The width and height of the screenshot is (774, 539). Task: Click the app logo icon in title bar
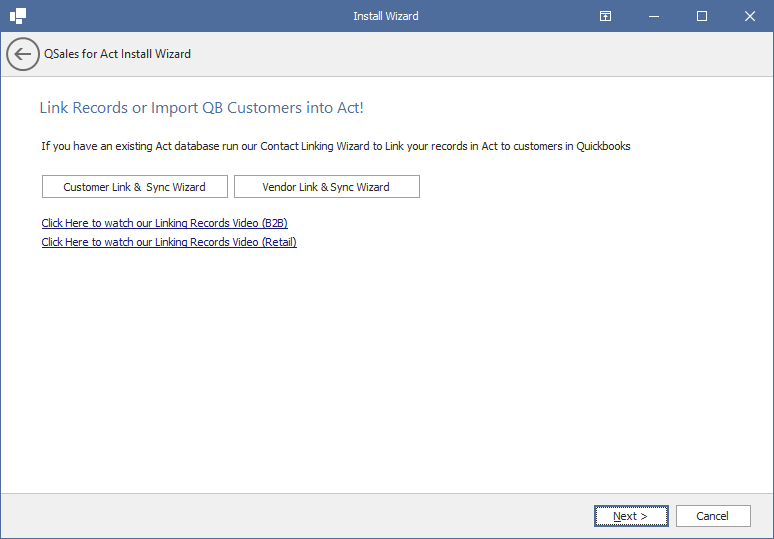click(18, 16)
